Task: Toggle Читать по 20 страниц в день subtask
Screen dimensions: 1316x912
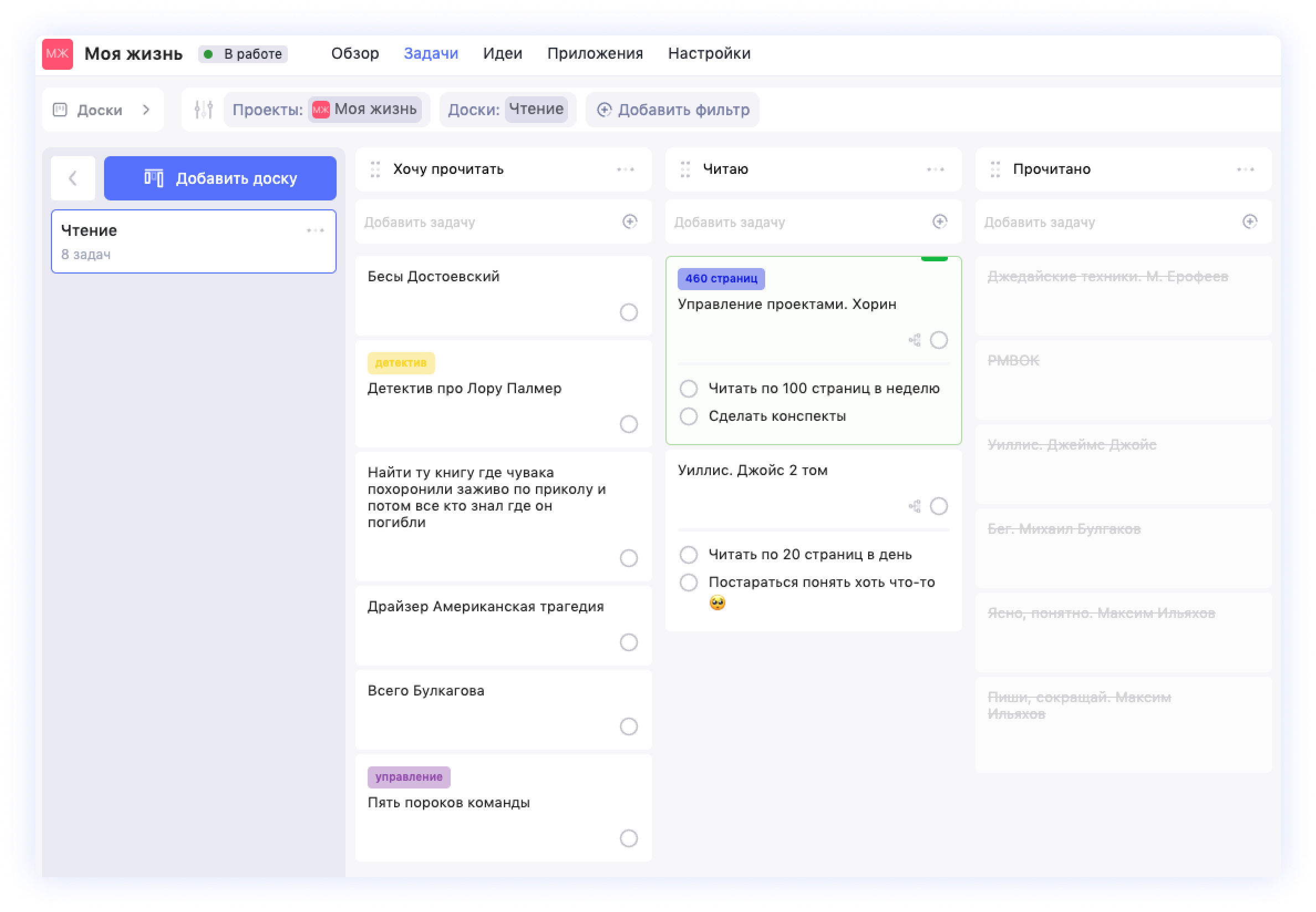Action: [x=688, y=555]
